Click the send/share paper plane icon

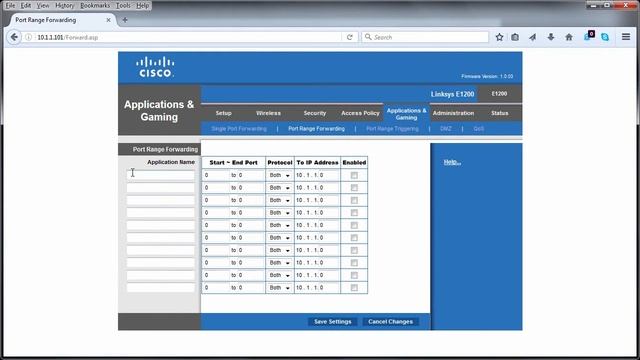pos(533,37)
